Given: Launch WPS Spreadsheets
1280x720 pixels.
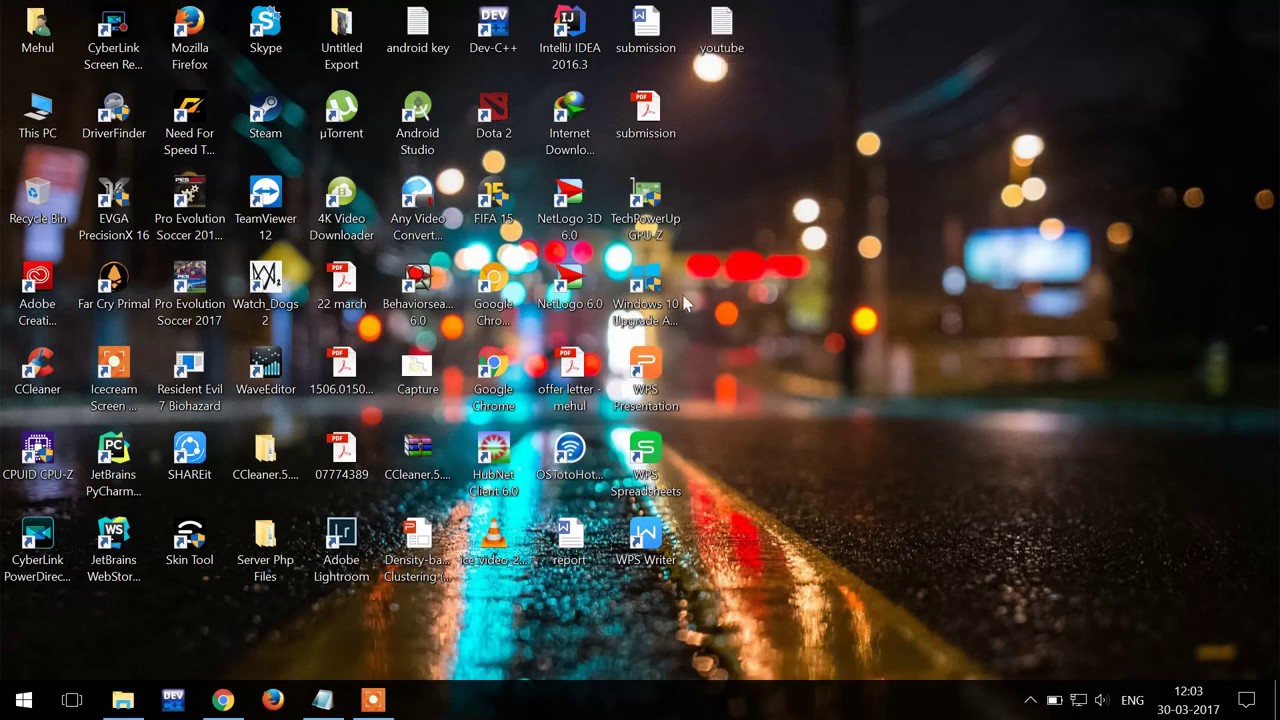Looking at the screenshot, I should click(x=645, y=465).
